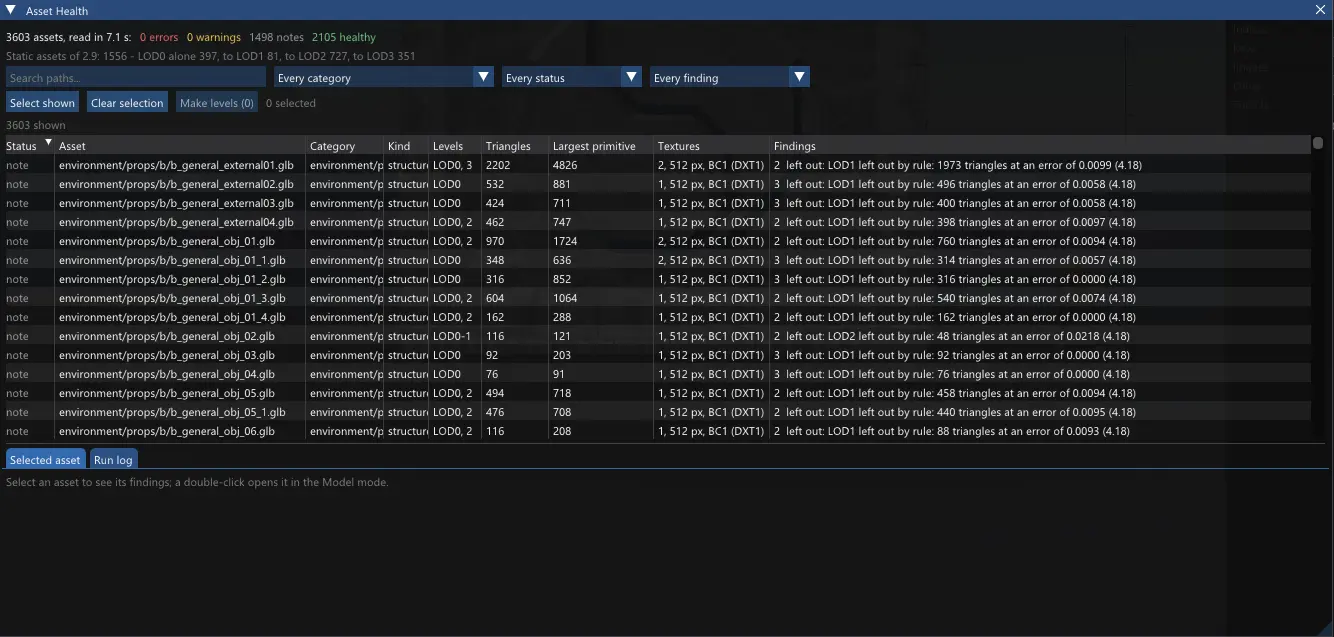Select the b_general_obj_01_2.glb asset row
The image size is (1334, 637).
[x=657, y=279]
